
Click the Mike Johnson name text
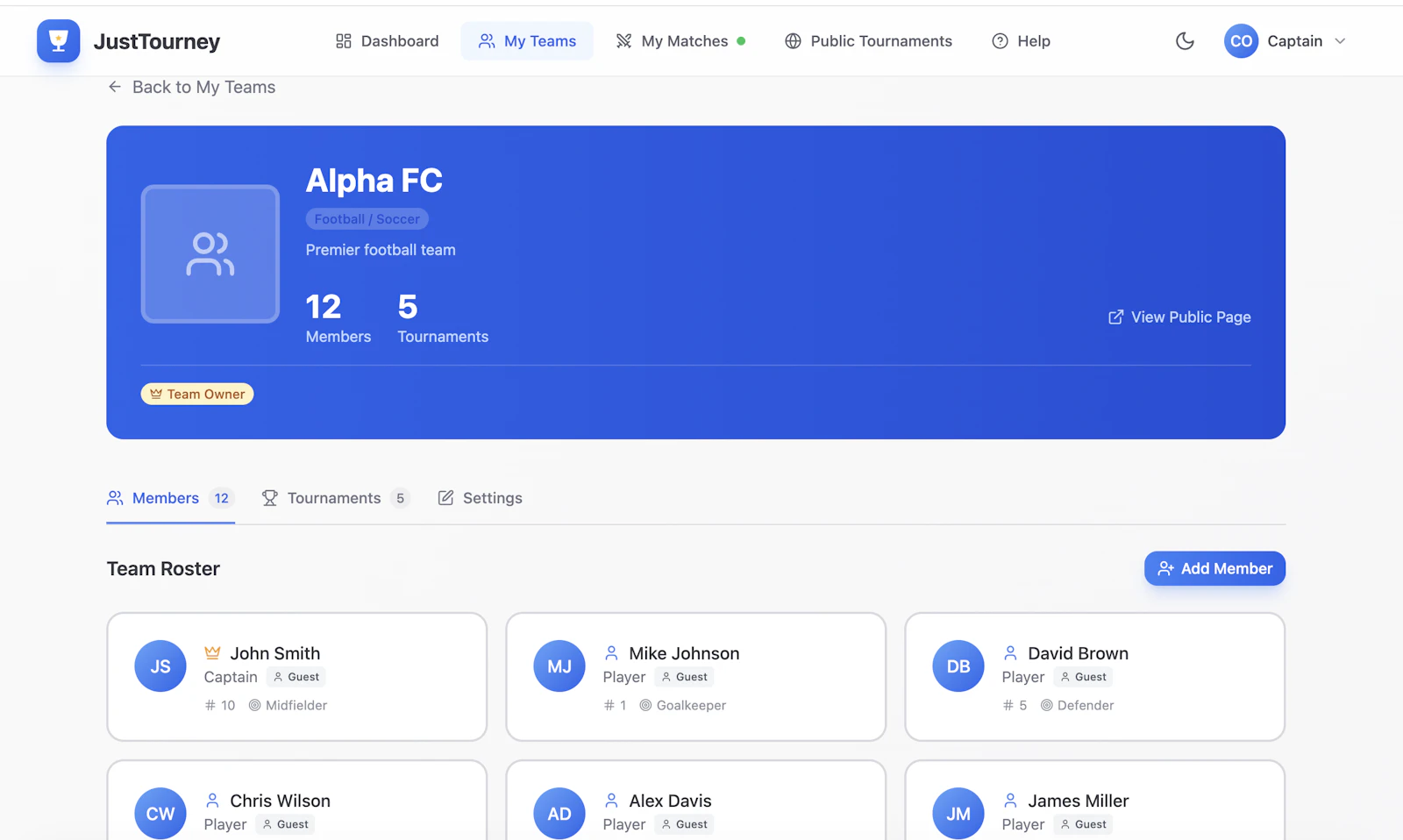pyautogui.click(x=685, y=653)
